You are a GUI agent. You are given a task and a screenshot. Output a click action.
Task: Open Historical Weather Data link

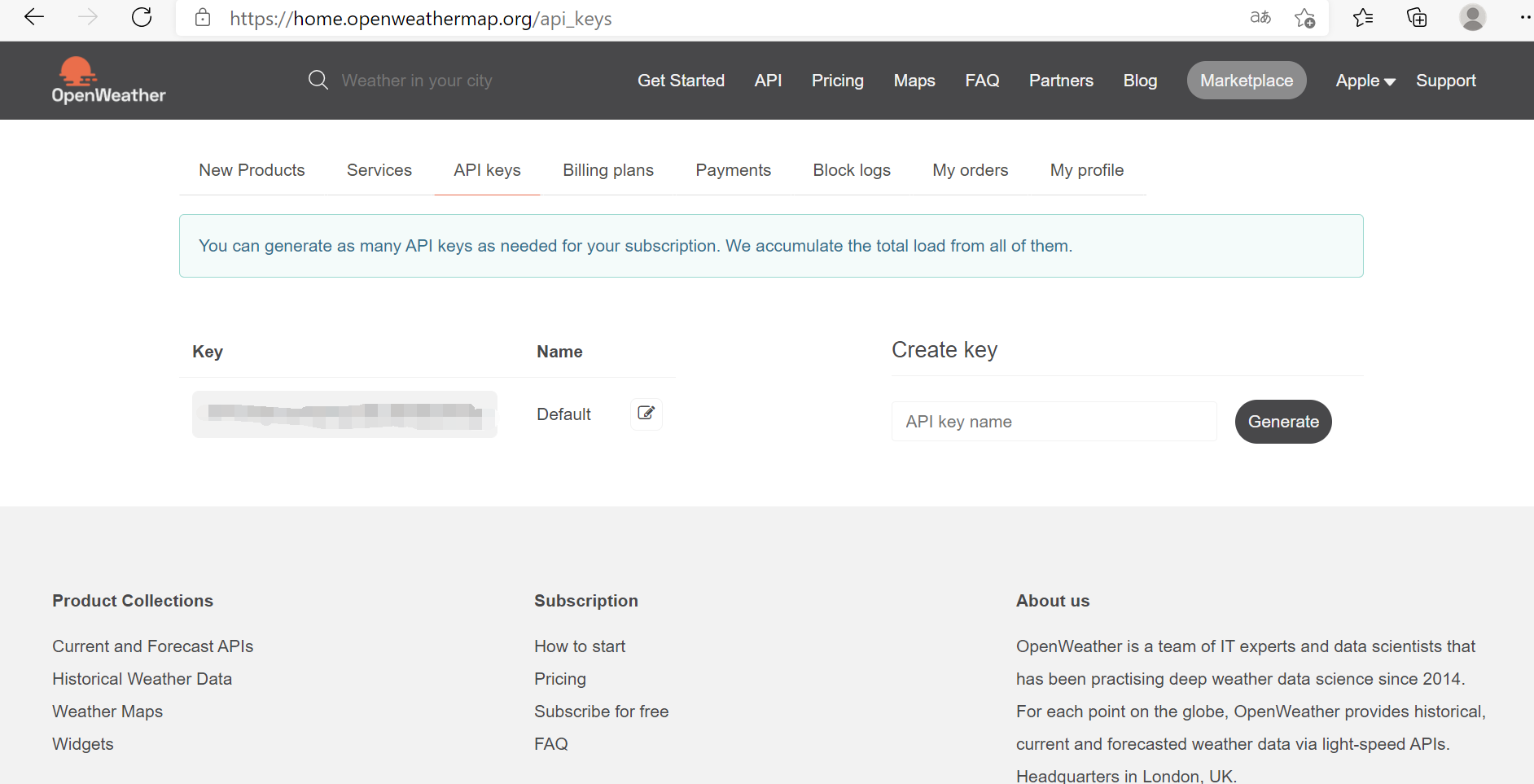point(142,679)
